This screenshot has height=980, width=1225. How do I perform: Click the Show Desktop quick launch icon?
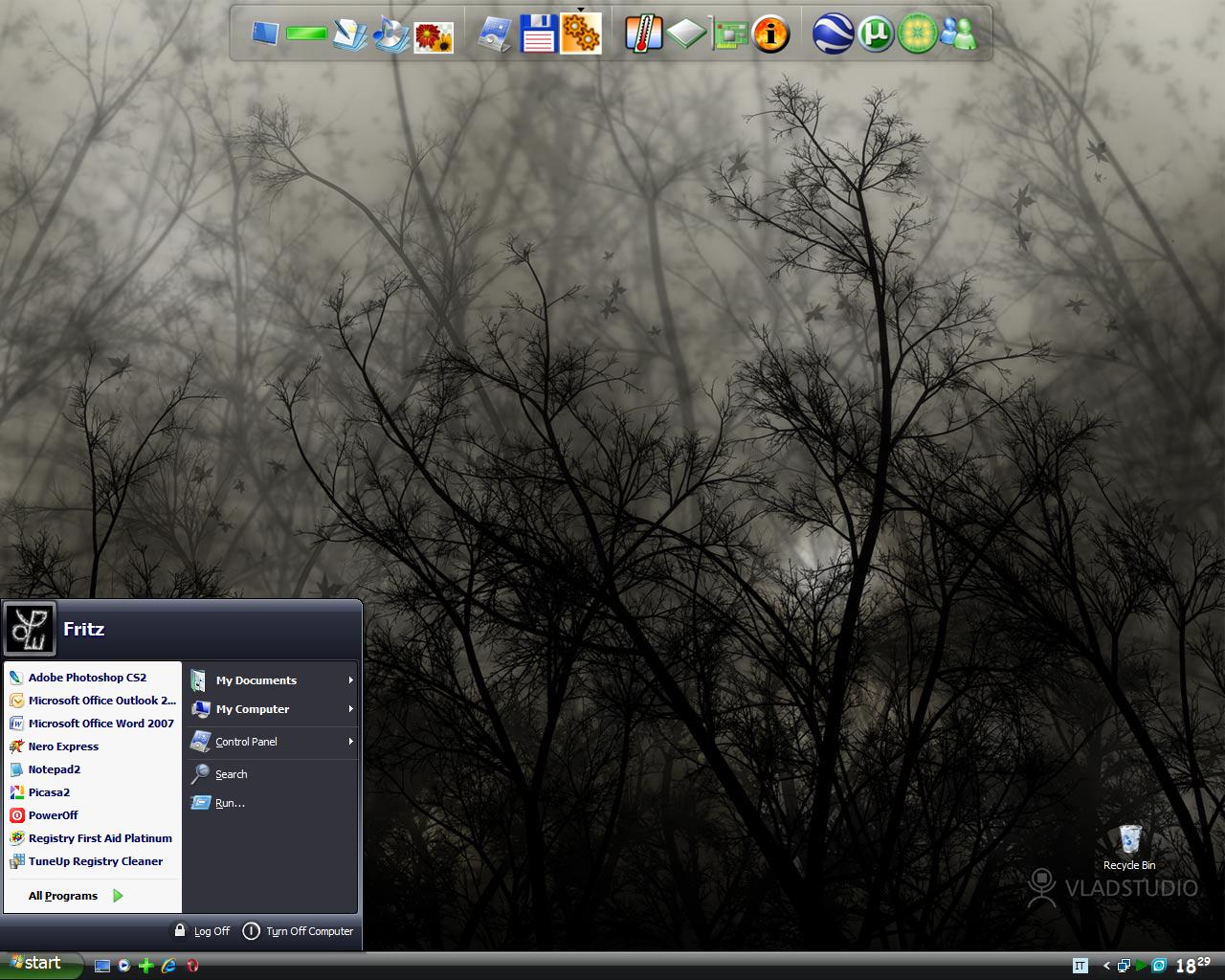[102, 966]
